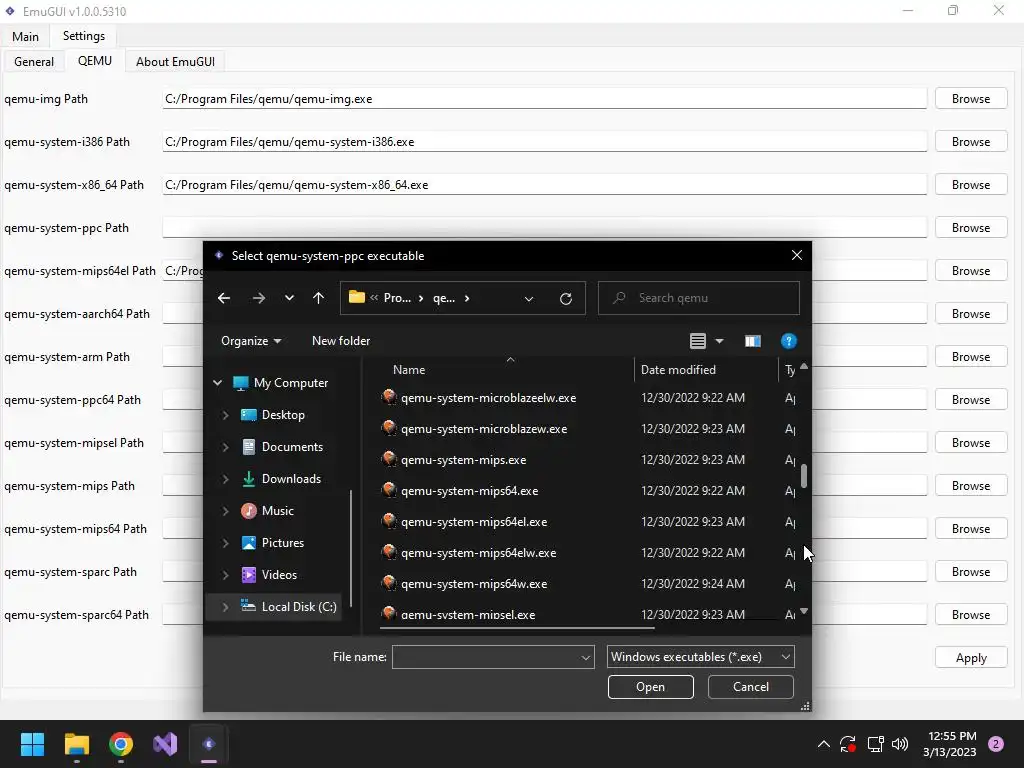Click Open in the file dialog

(650, 687)
